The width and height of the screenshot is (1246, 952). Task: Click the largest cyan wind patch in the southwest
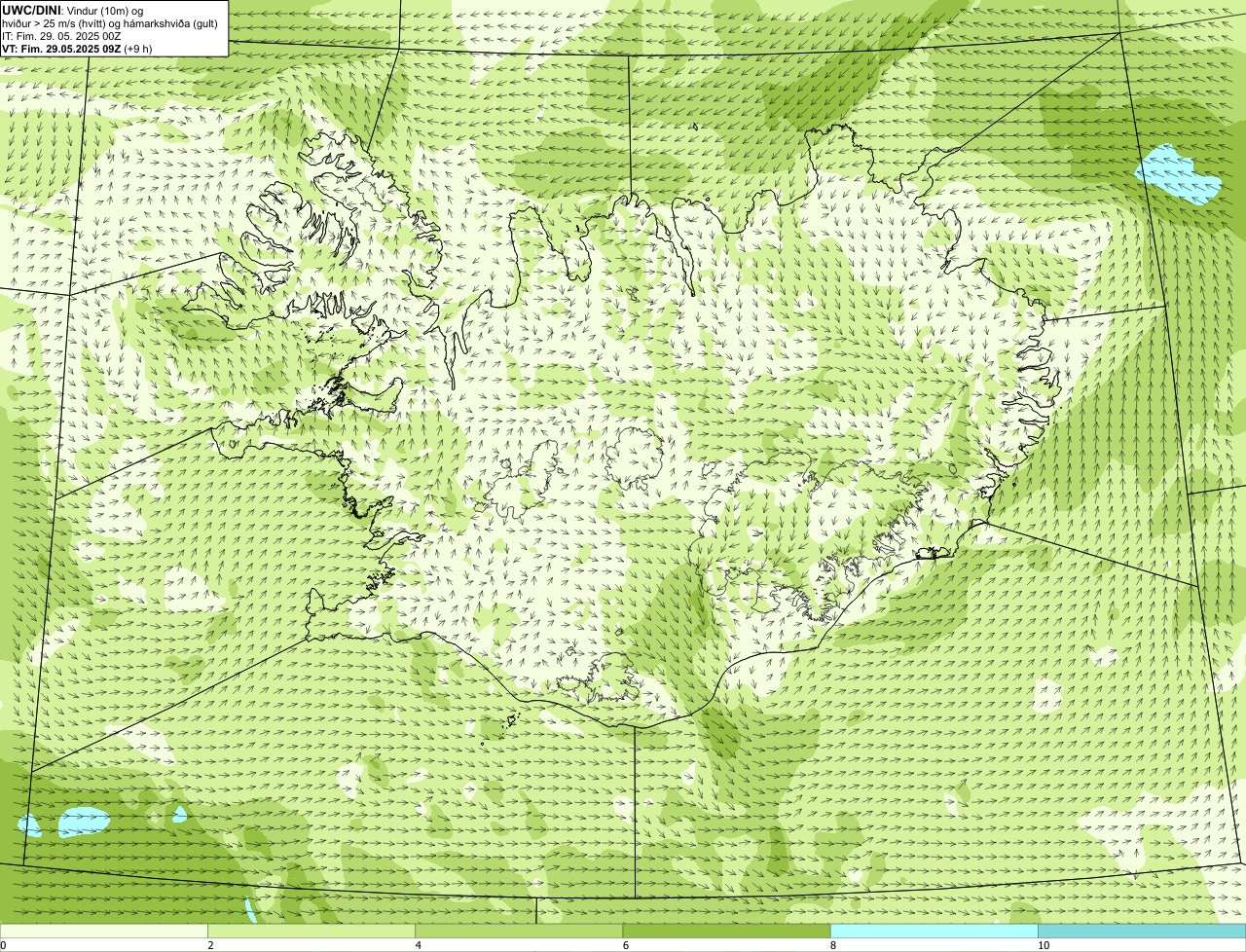click(x=84, y=823)
